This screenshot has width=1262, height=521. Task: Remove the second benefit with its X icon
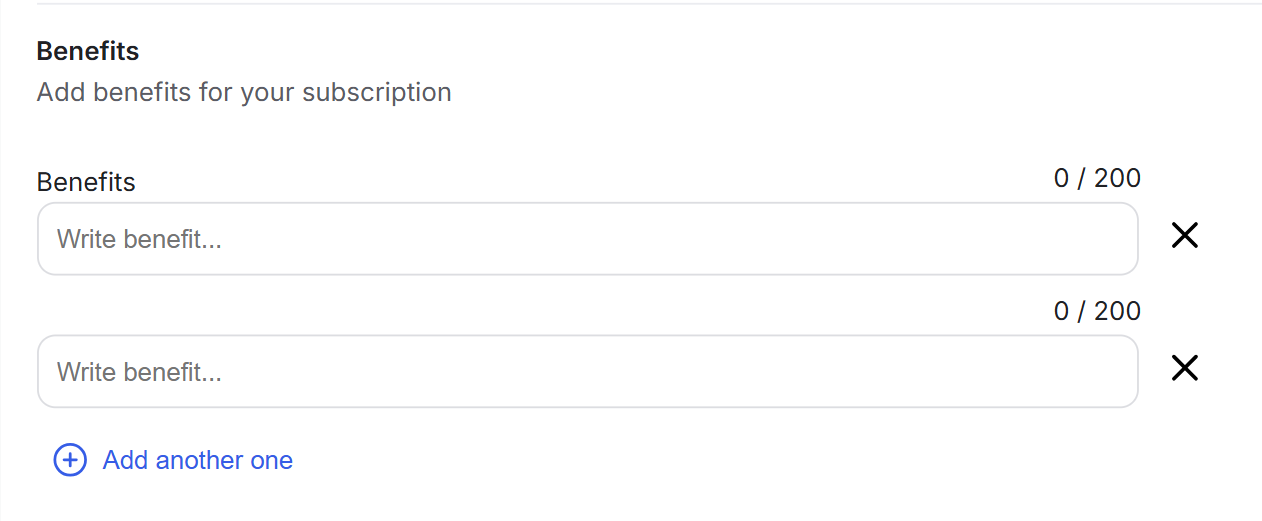[1184, 369]
